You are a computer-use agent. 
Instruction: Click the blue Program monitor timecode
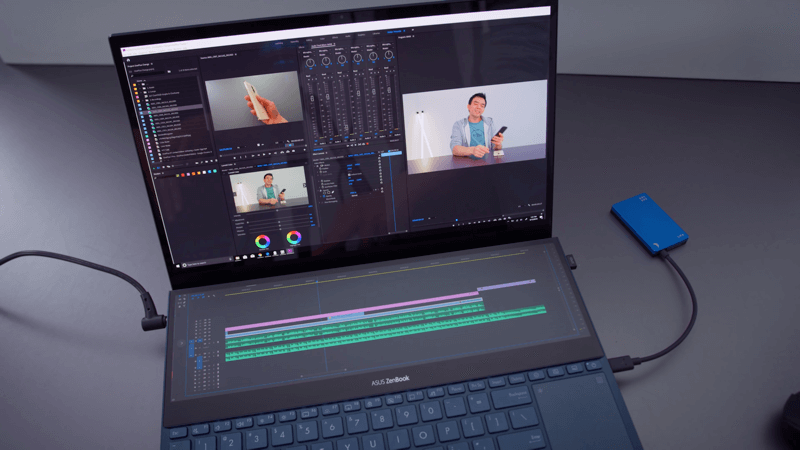(x=418, y=220)
